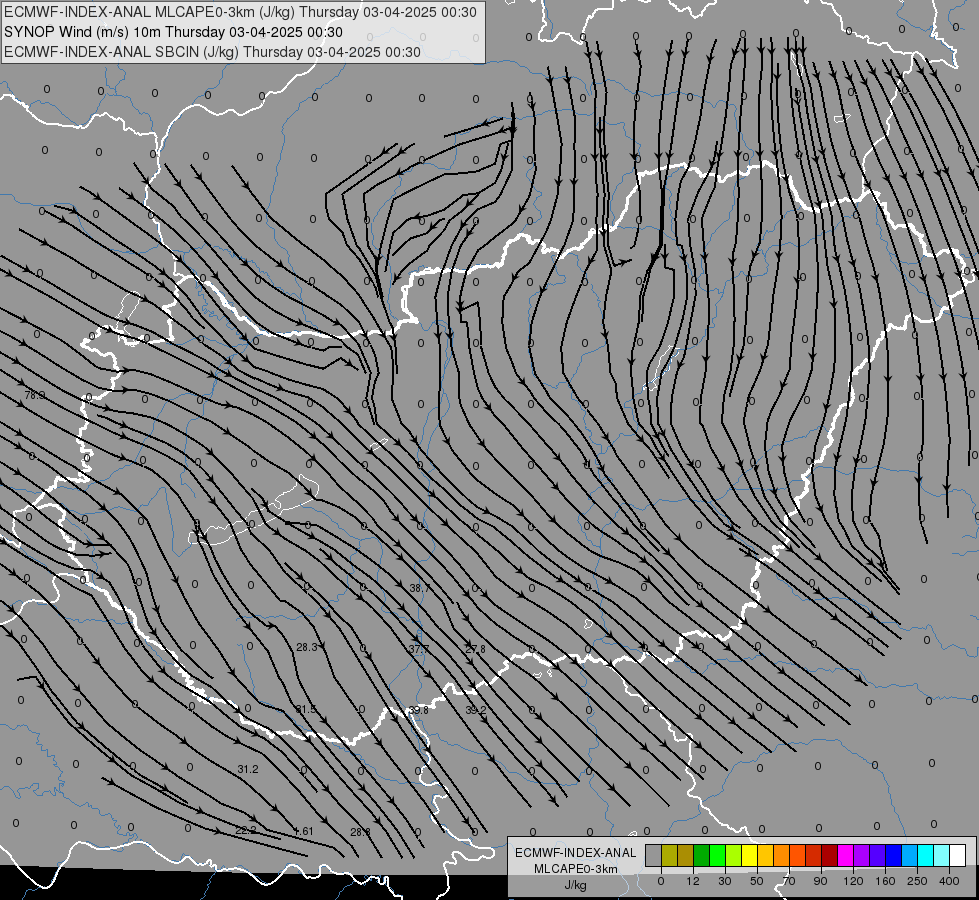
Task: Select legend tick value 250
Action: (917, 881)
